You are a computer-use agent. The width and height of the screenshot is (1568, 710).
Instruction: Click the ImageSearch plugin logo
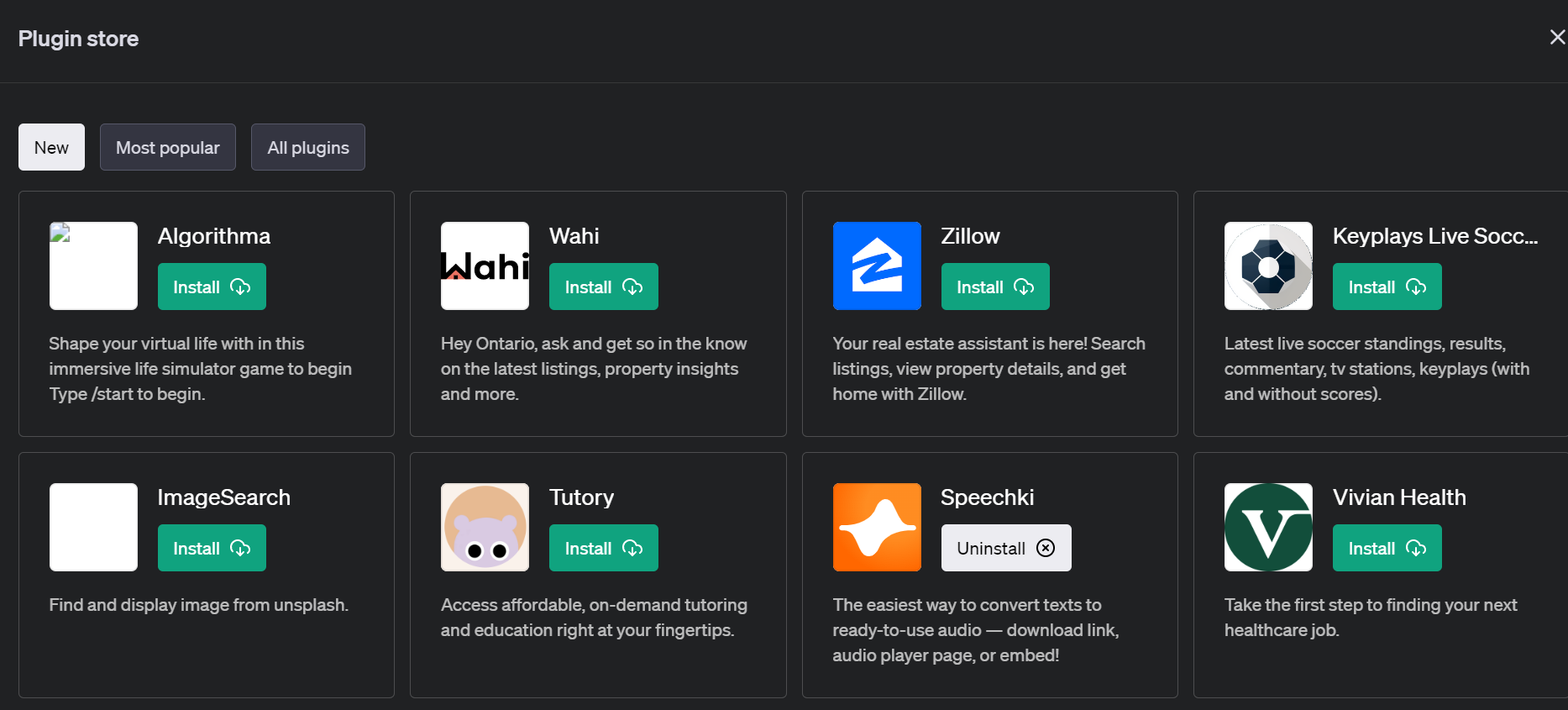click(x=93, y=527)
